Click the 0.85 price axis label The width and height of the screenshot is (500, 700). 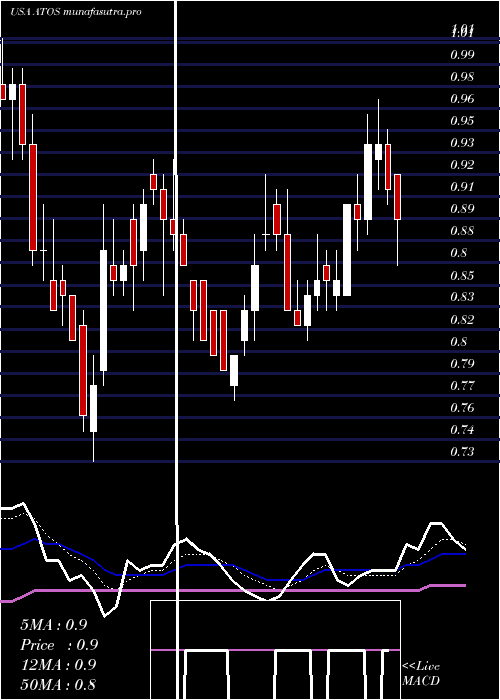(x=462, y=275)
